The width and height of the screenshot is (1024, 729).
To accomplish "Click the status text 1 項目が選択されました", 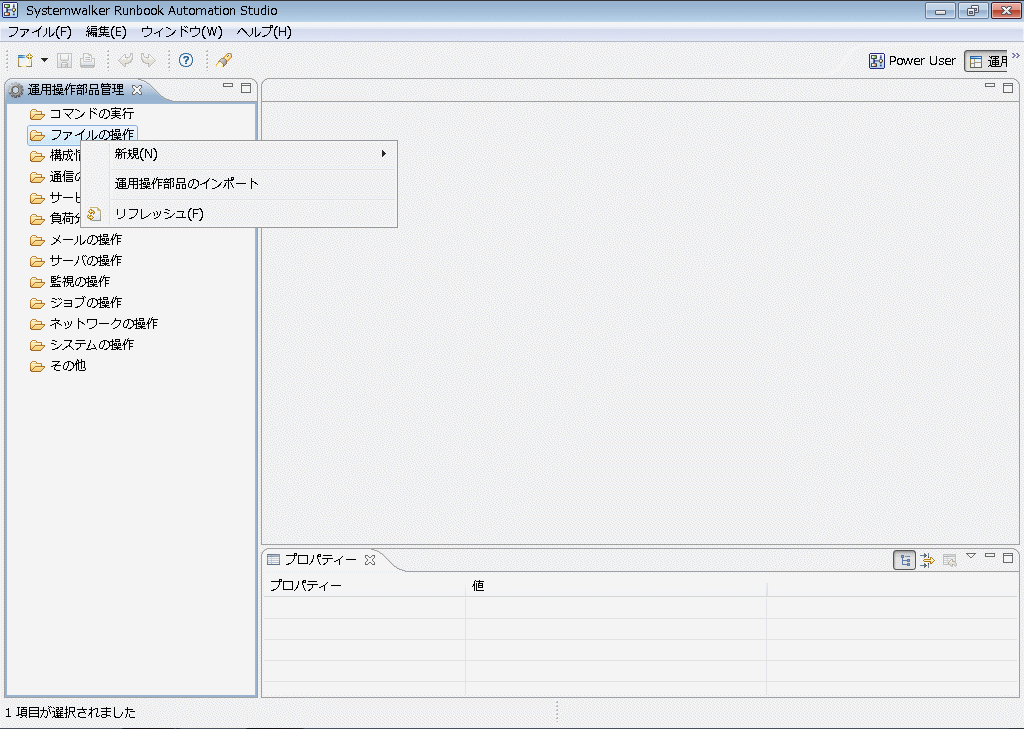I will pos(71,712).
